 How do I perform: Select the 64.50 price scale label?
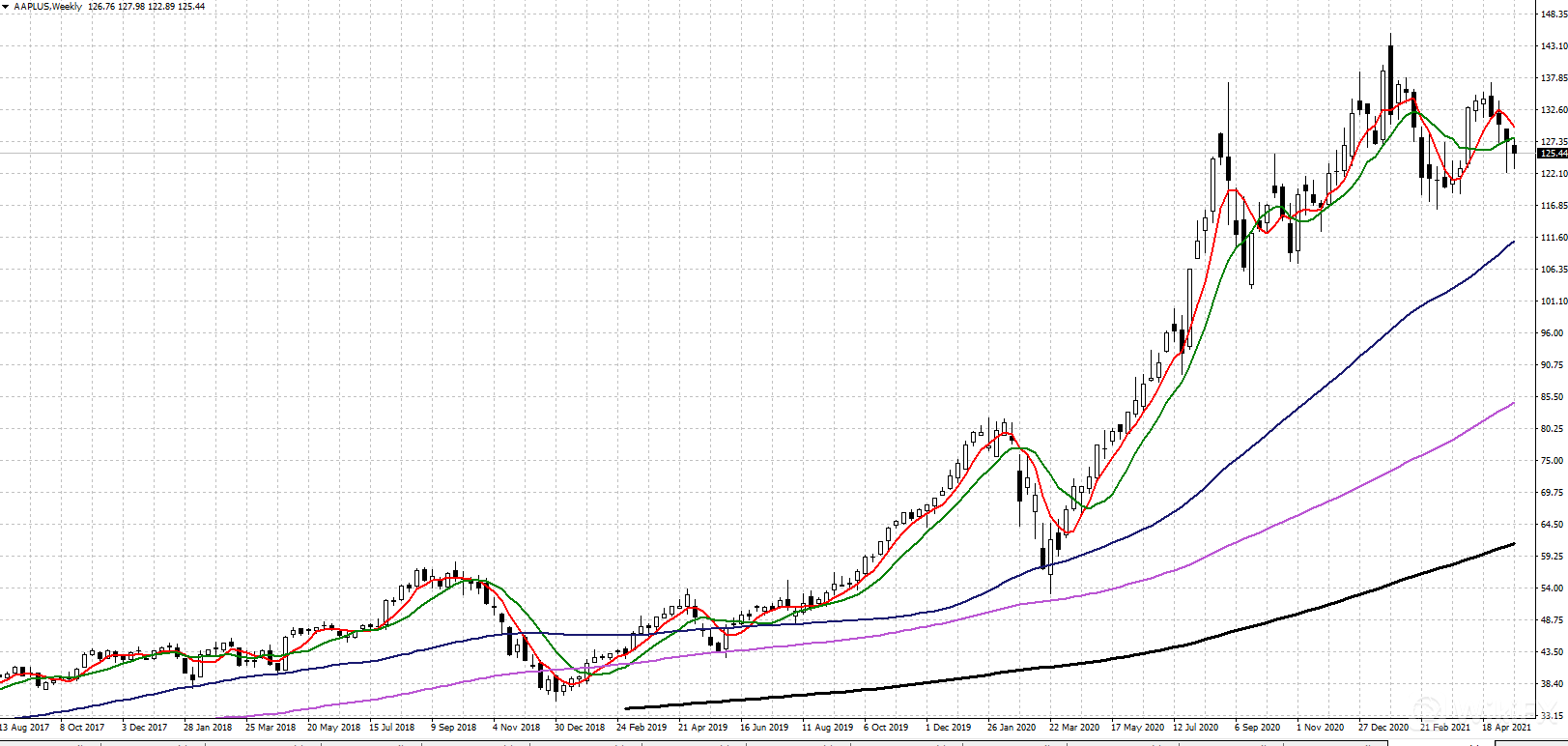click(1554, 525)
